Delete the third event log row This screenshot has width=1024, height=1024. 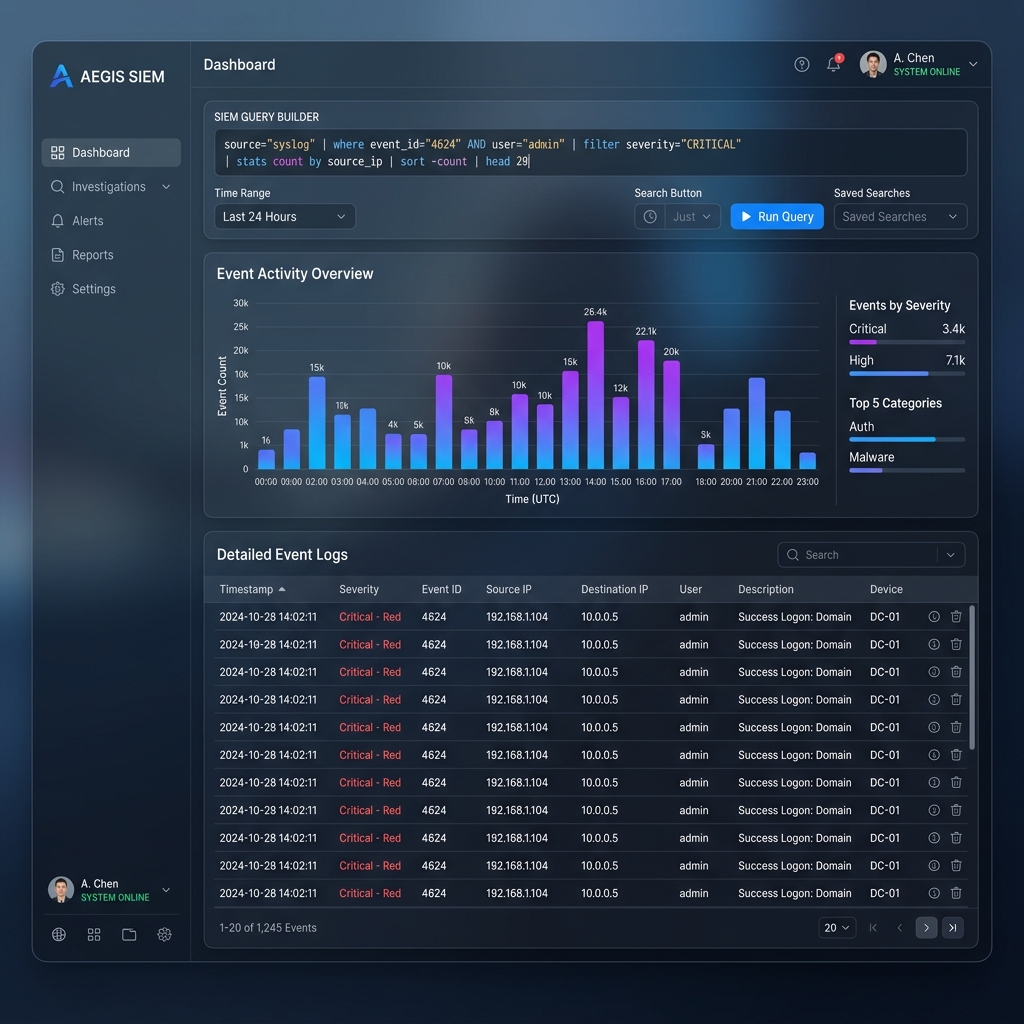point(956,672)
